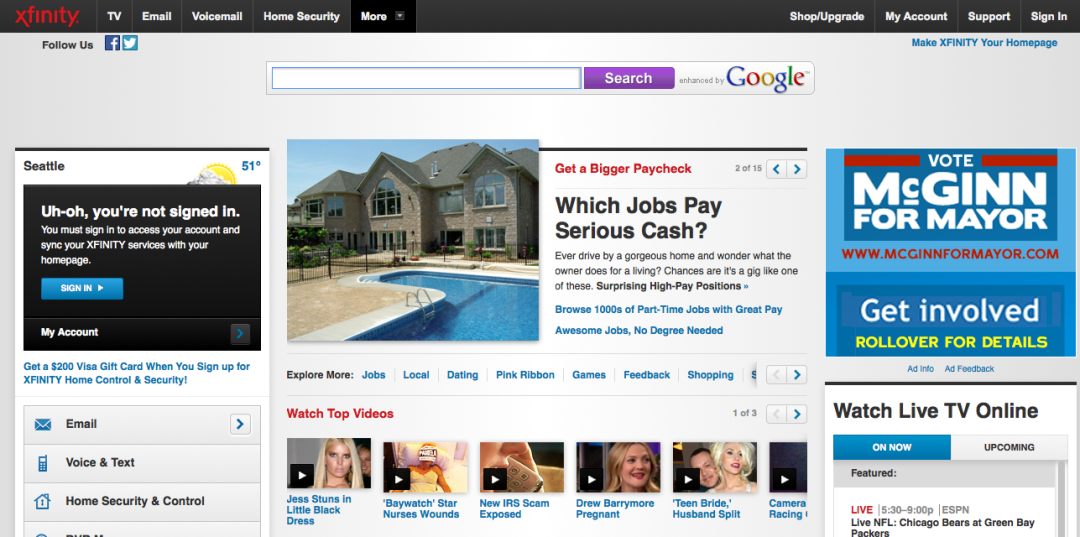Screen dimensions: 1080x537
Task: Open Voicemail in the top navigation
Action: (217, 17)
